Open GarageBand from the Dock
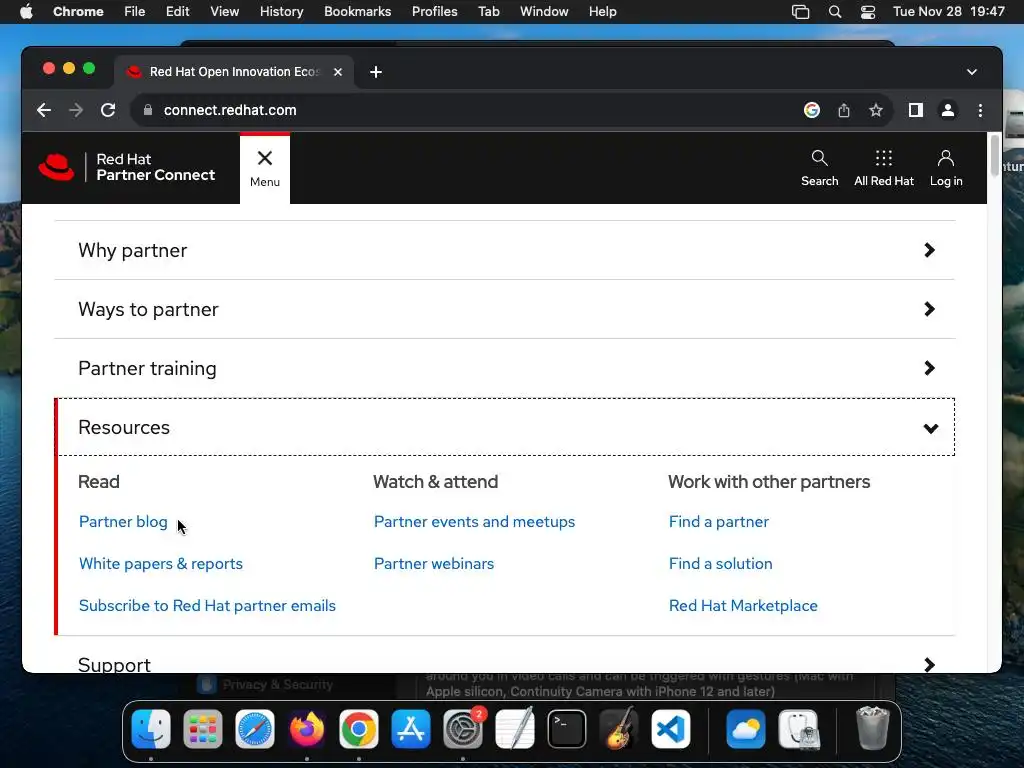Screen dimensions: 1024x768 pos(618,729)
